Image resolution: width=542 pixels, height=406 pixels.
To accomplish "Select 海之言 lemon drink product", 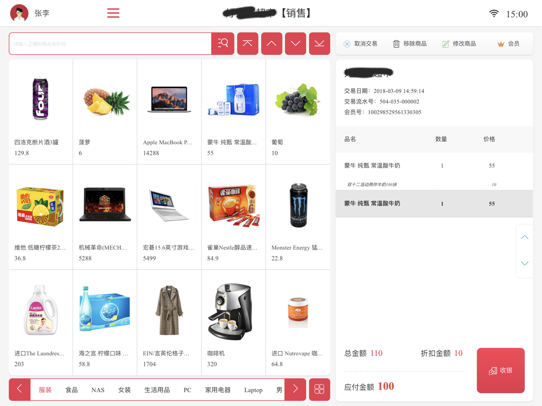I will click(105, 322).
